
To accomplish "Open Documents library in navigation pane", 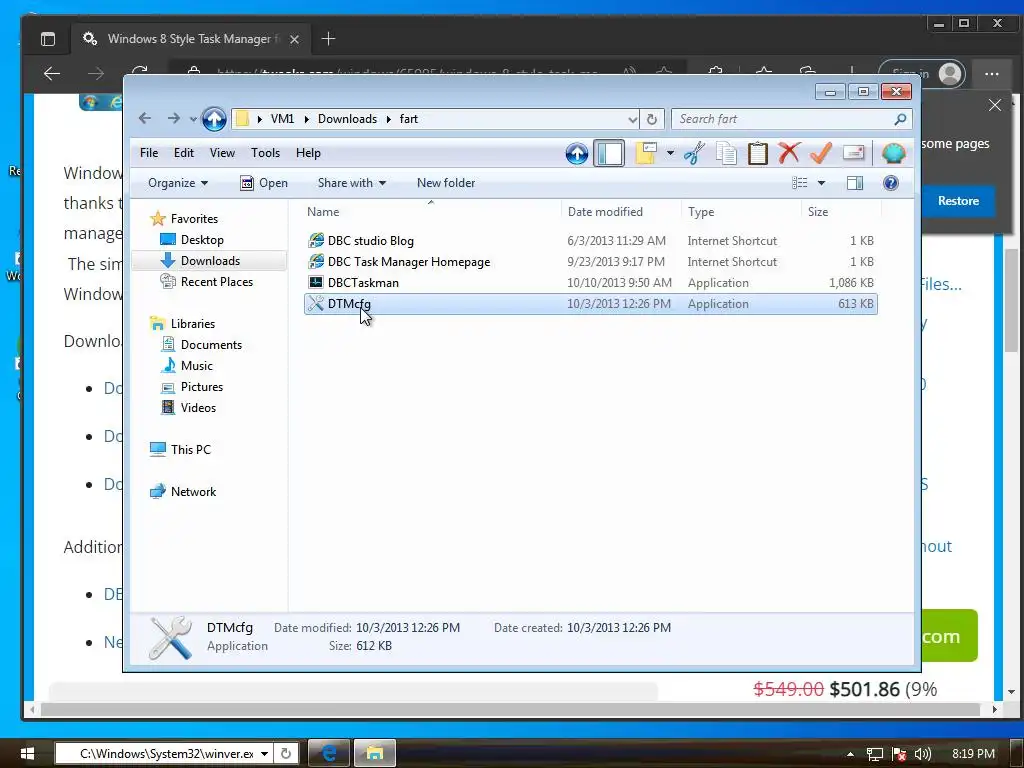I will (202, 345).
